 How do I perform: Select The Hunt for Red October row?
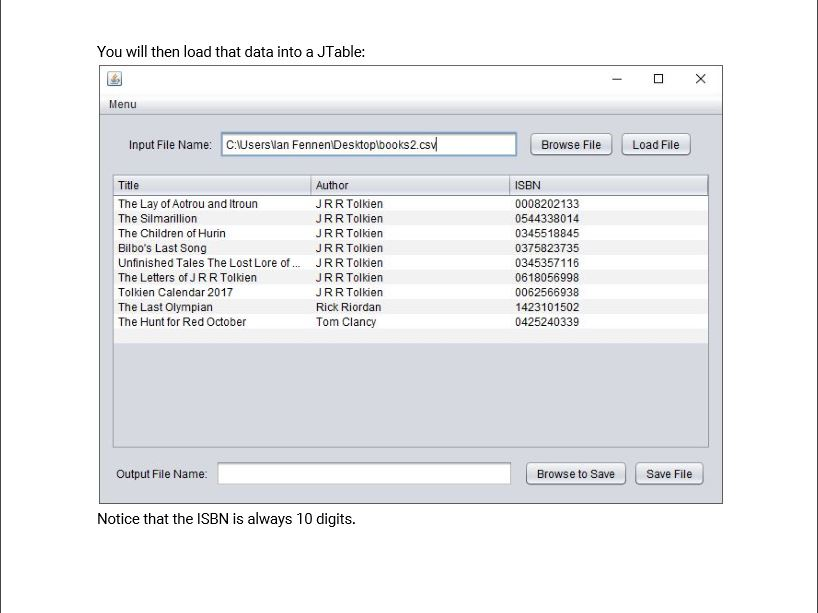(200, 322)
